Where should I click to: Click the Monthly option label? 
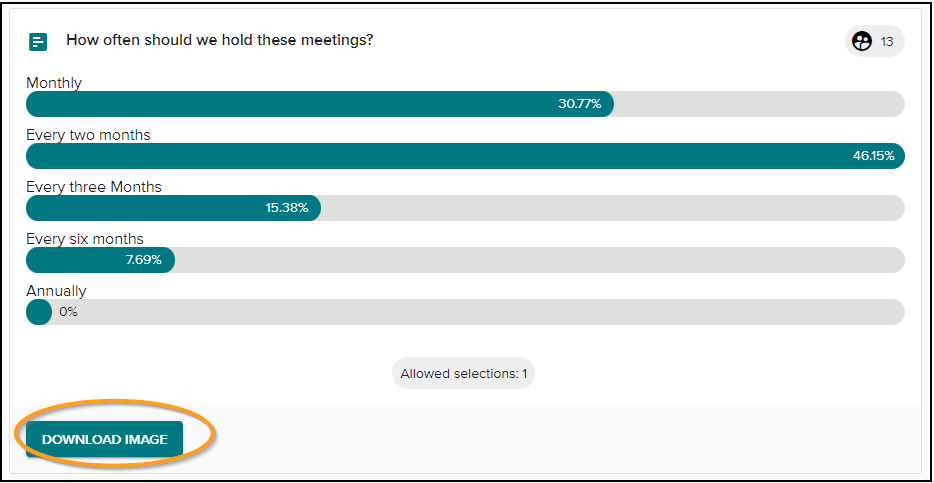pos(54,83)
